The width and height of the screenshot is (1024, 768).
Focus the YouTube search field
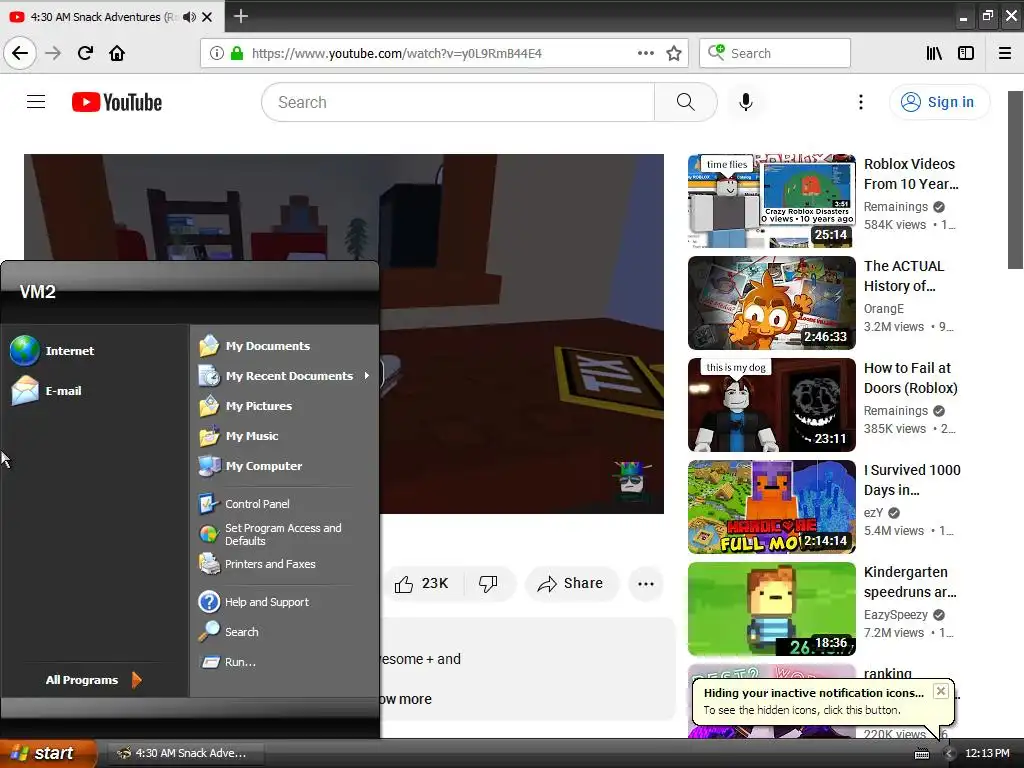tap(458, 102)
